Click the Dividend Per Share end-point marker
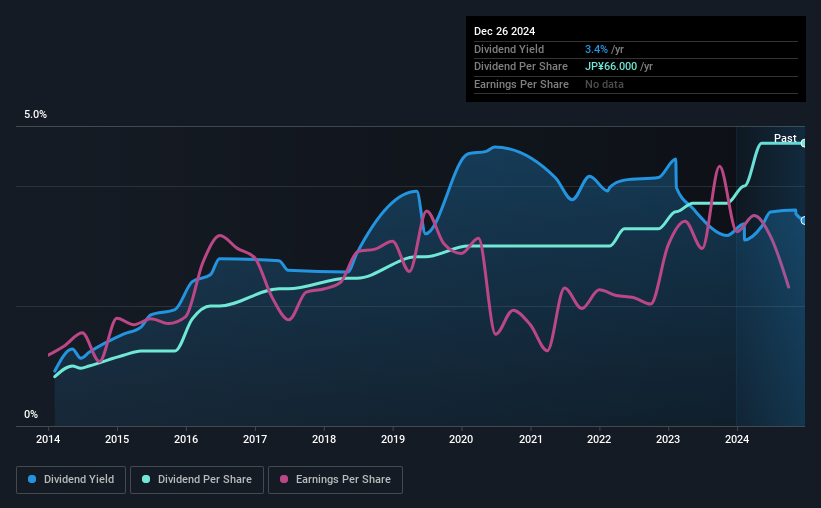 point(804,143)
